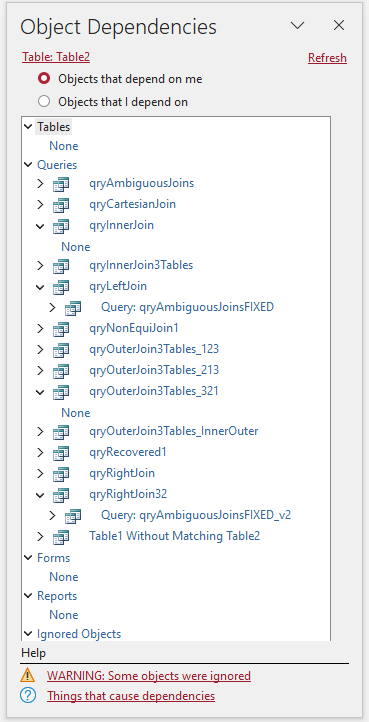Click None under qryOuterJoin3Tables_321

click(x=76, y=413)
